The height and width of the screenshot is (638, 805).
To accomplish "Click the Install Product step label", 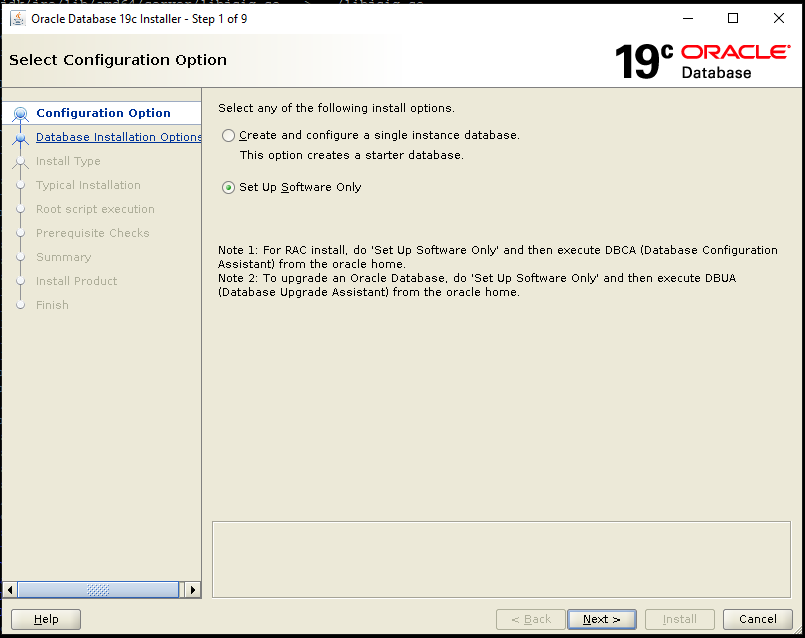I will coord(76,281).
